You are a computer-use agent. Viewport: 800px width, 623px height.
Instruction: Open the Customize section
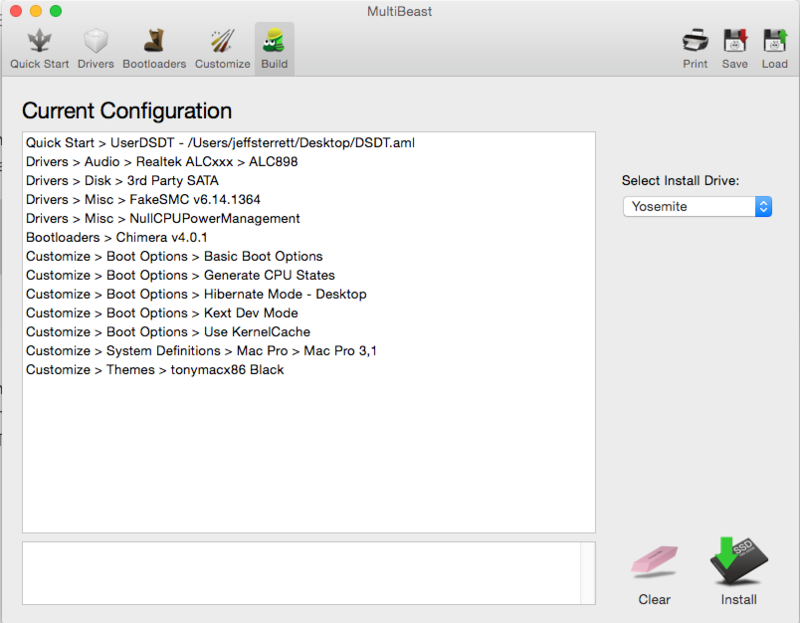pos(222,49)
